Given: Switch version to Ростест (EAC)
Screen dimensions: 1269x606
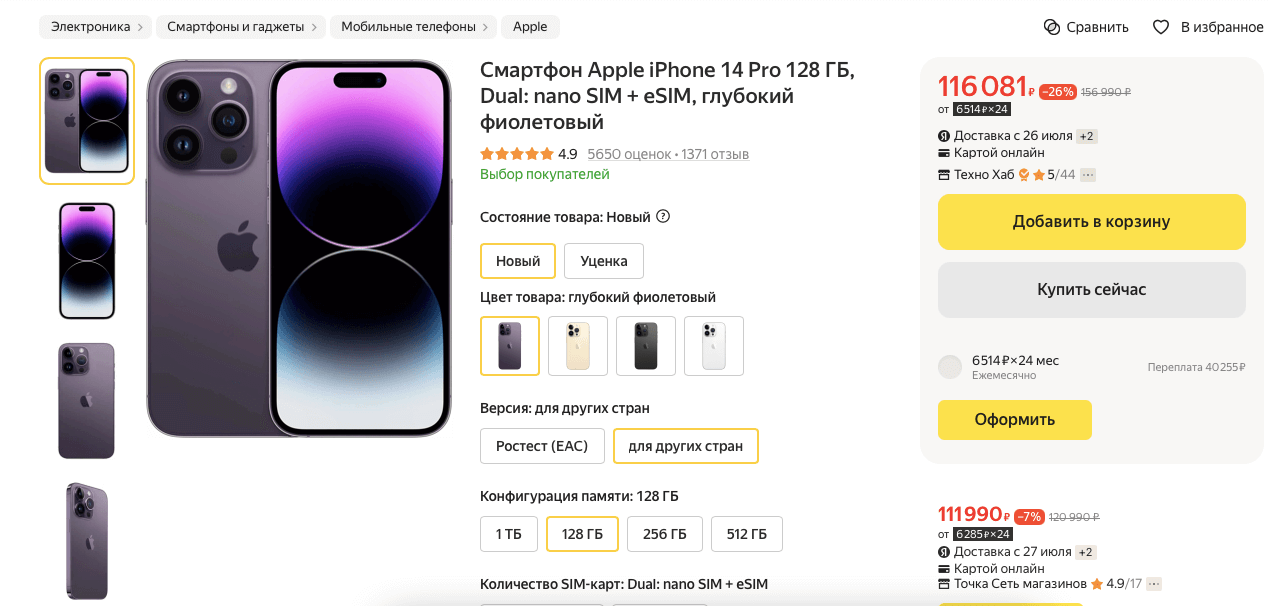Looking at the screenshot, I should pyautogui.click(x=542, y=446).
